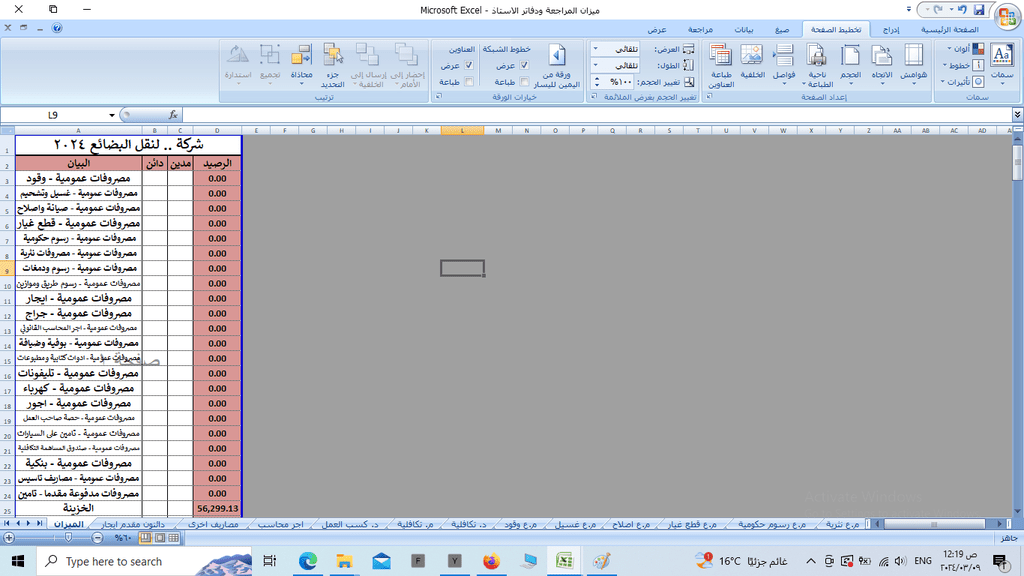Open the Themes (سمات) gallery
Viewport: 1024px width, 576px height.
tap(1001, 62)
